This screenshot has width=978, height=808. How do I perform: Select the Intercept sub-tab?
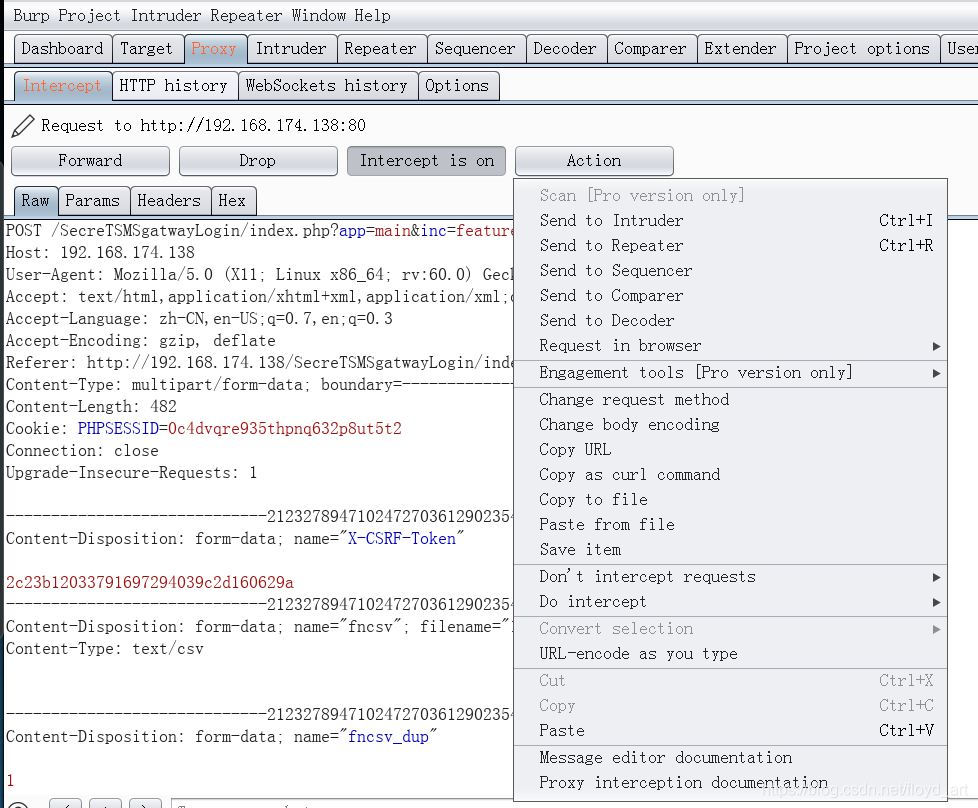62,85
